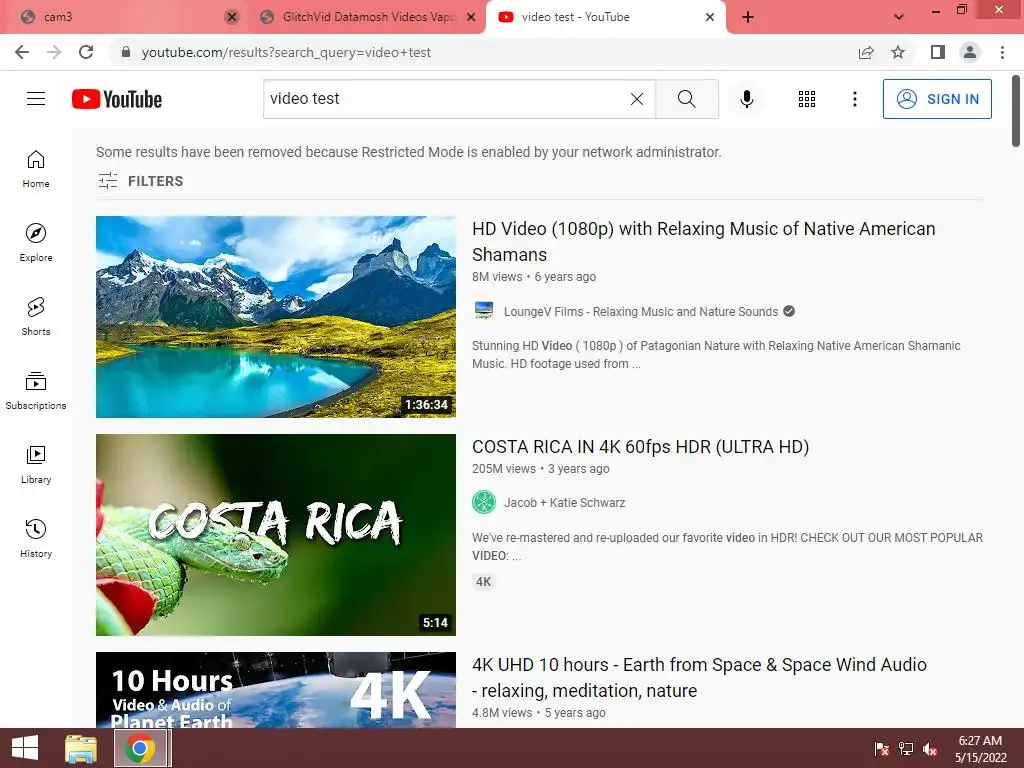Viewport: 1024px width, 768px height.
Task: Open the Chrome three-dot menu
Action: point(1002,52)
